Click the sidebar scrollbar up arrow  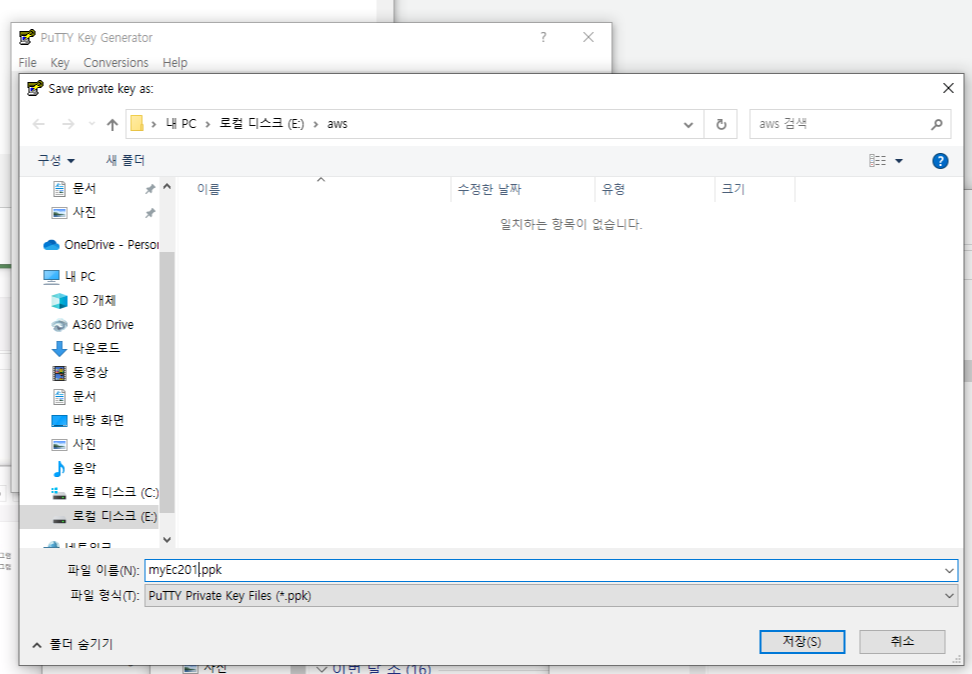[x=167, y=186]
